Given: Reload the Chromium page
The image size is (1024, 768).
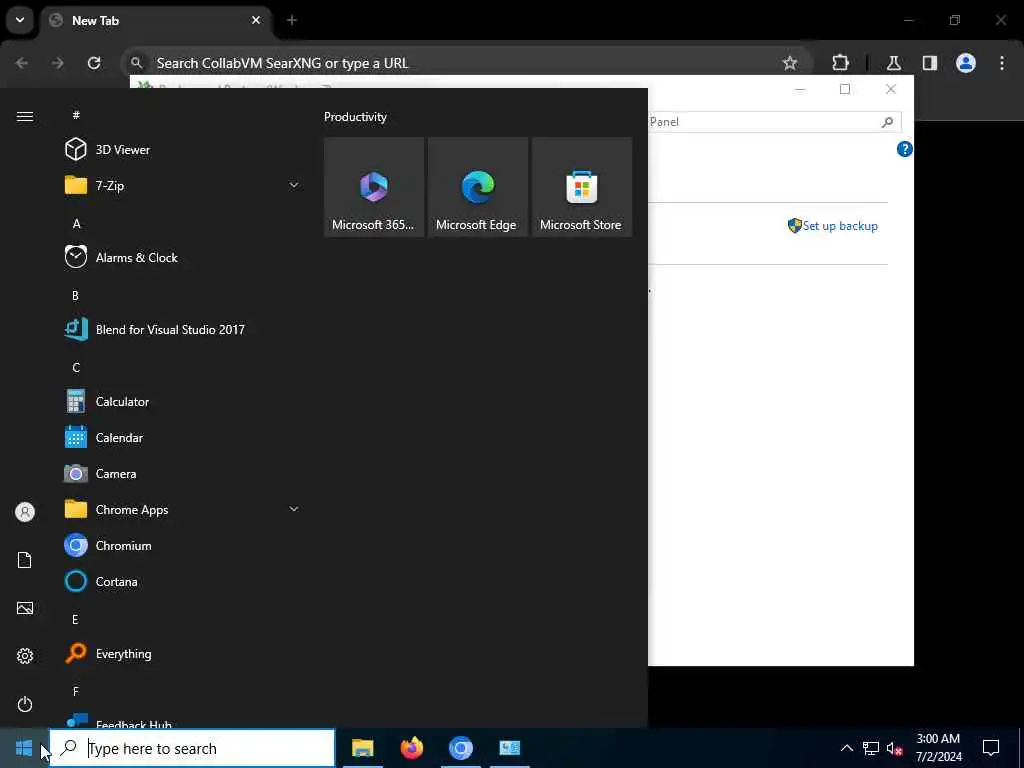Looking at the screenshot, I should [x=94, y=63].
